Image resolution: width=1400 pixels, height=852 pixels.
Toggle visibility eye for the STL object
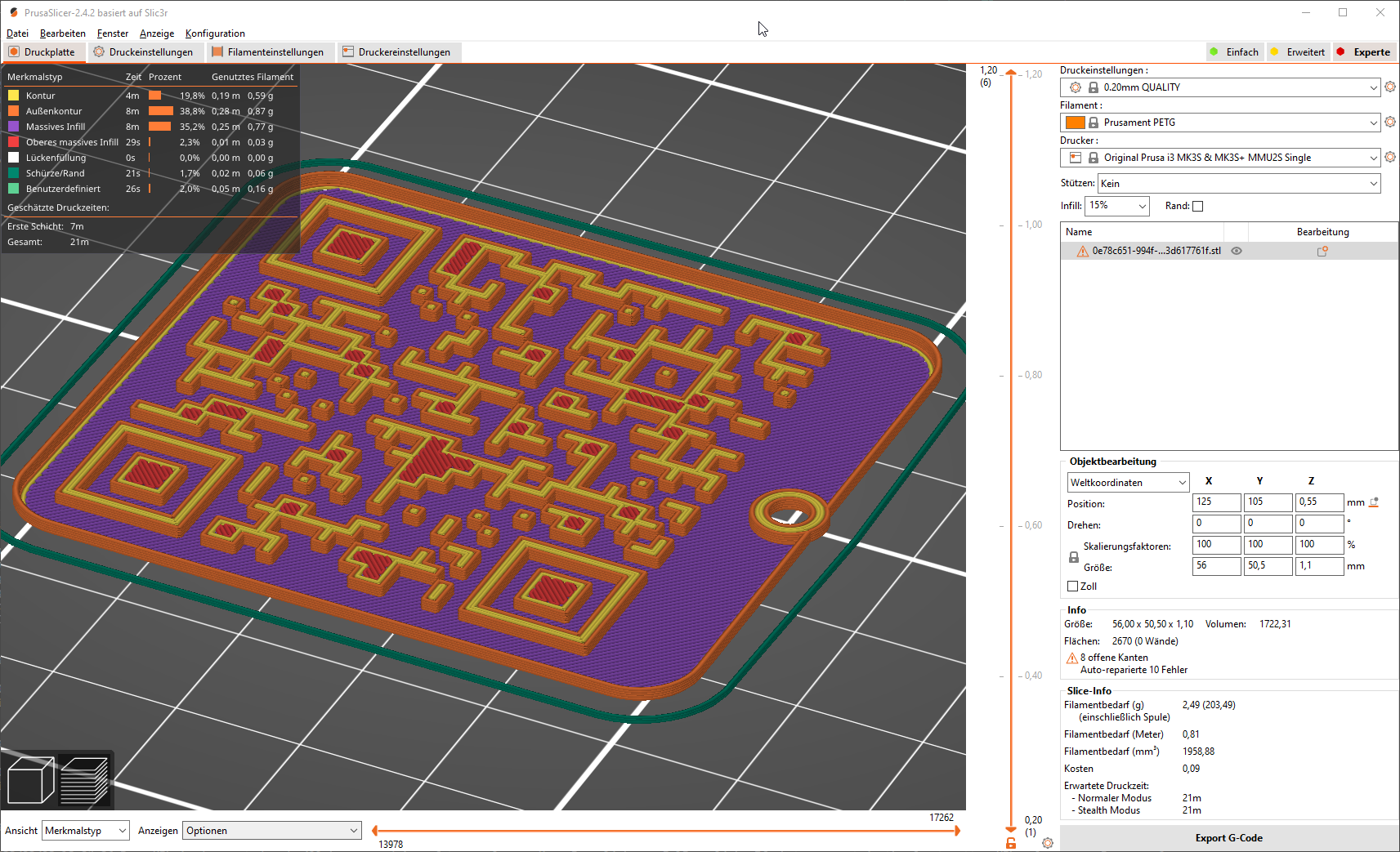pyautogui.click(x=1237, y=252)
